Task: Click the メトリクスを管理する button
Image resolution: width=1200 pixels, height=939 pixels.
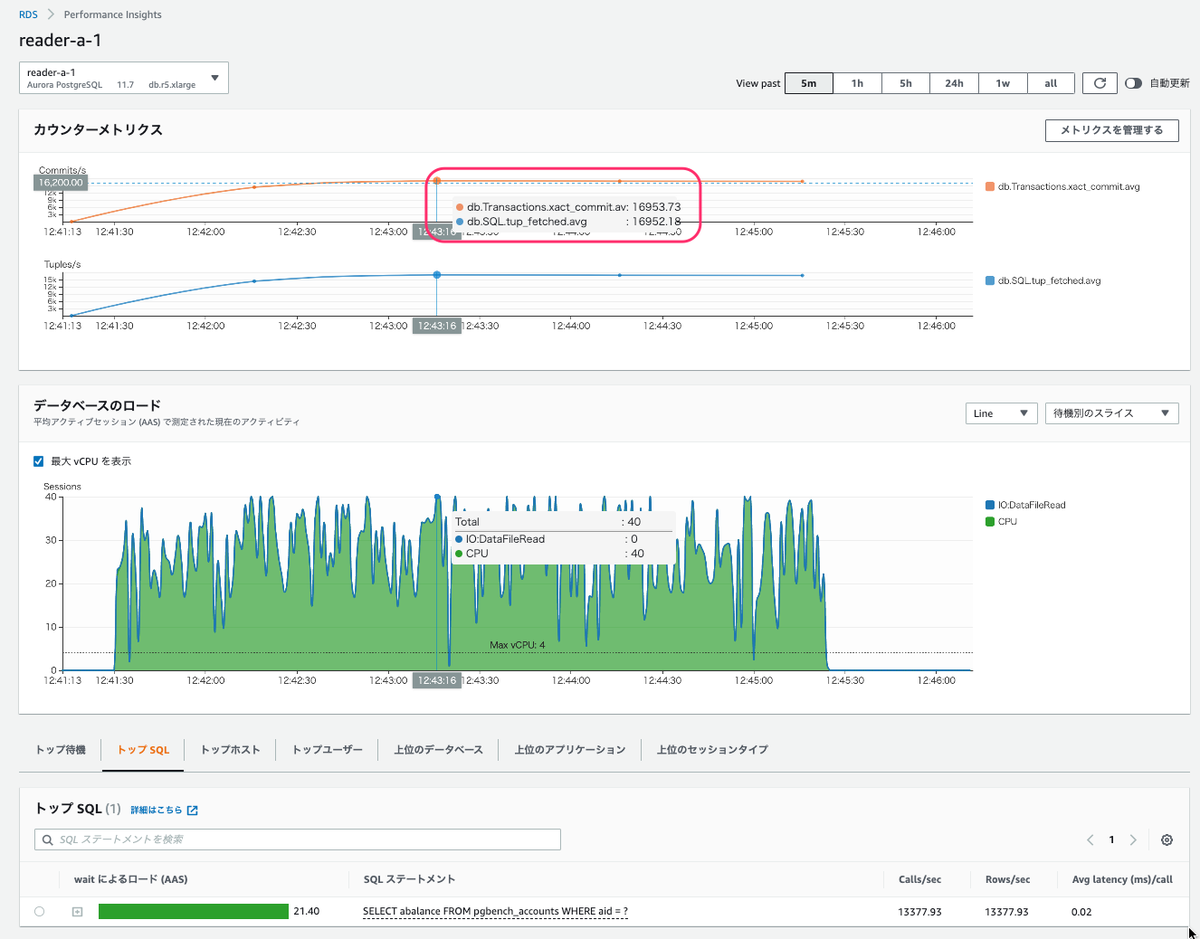Action: pos(1111,130)
